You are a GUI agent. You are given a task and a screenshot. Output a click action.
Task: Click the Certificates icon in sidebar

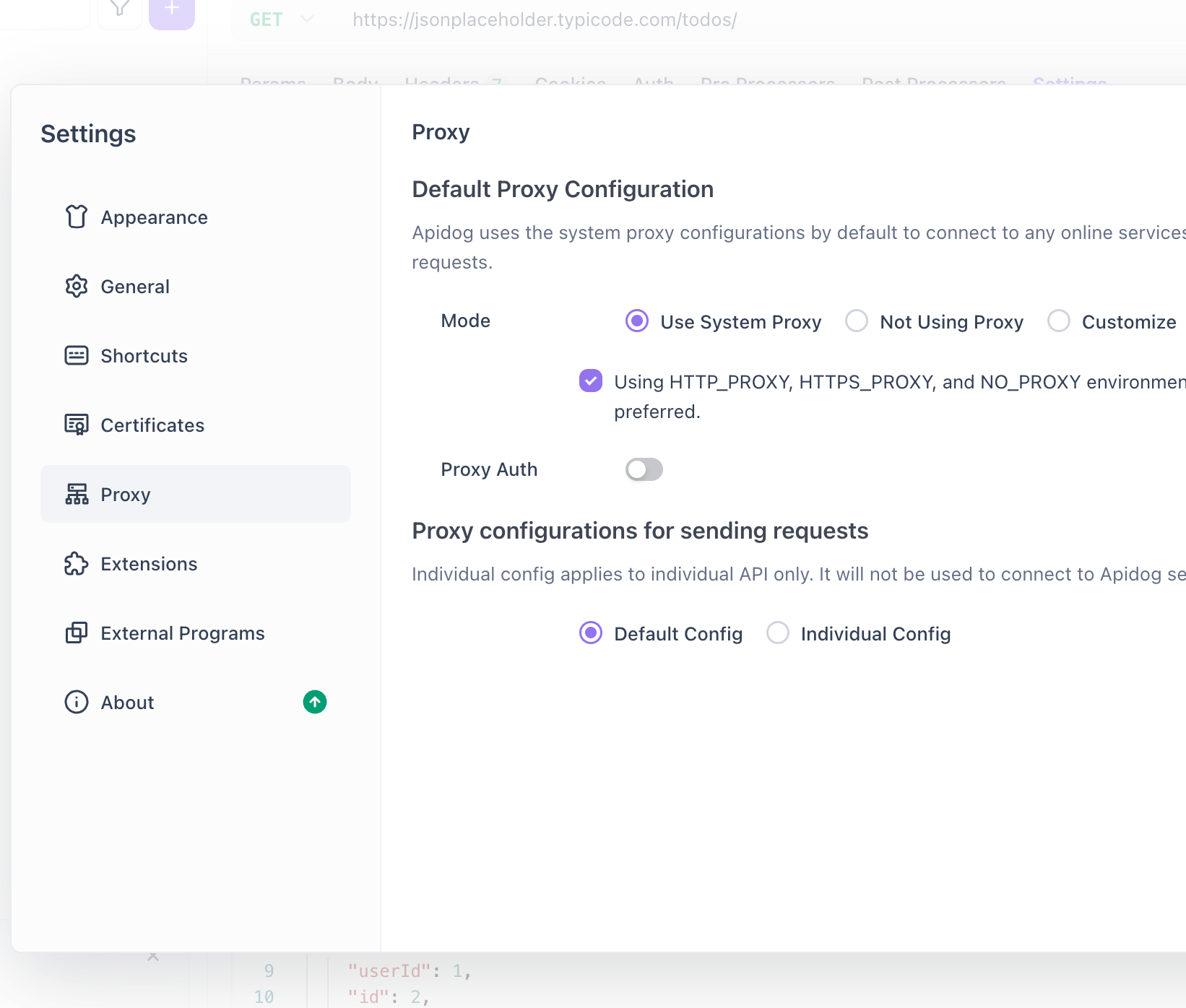[x=77, y=425]
